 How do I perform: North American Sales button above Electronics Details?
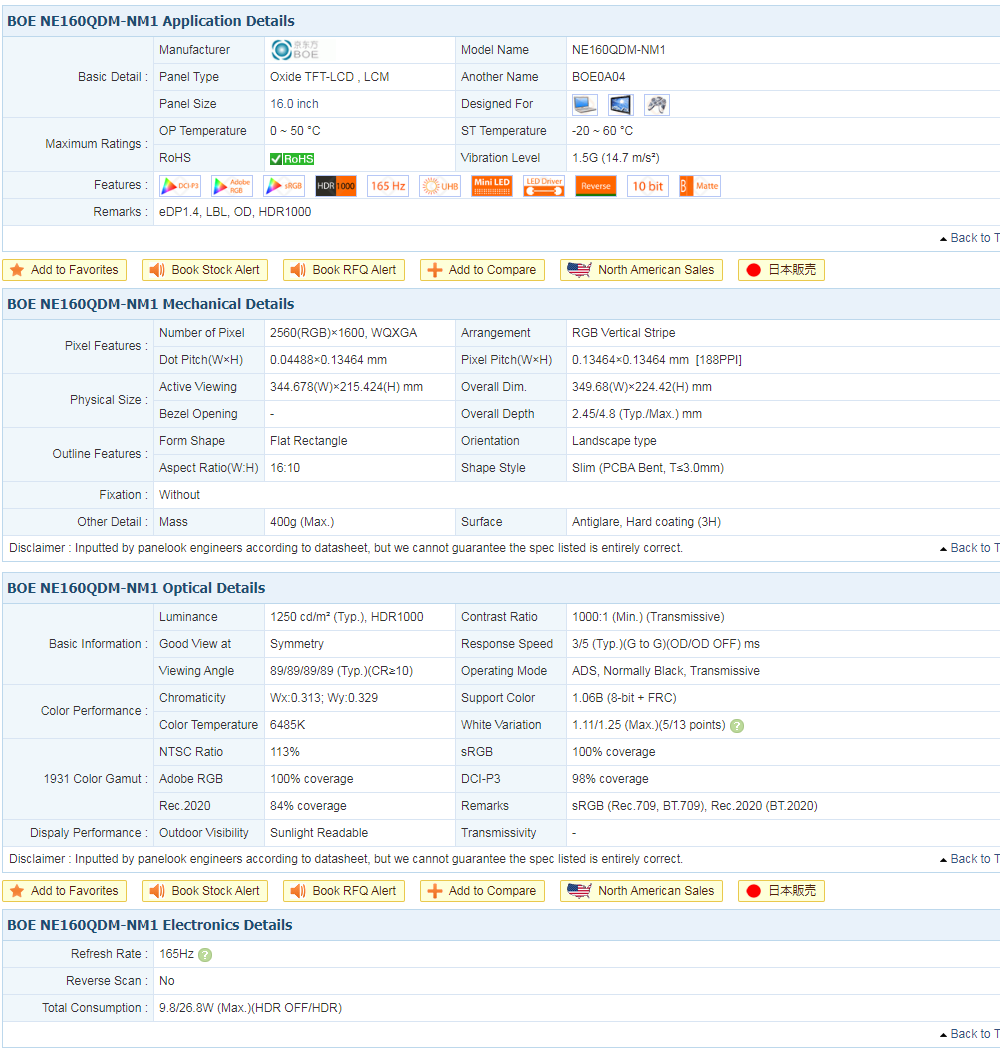(641, 891)
